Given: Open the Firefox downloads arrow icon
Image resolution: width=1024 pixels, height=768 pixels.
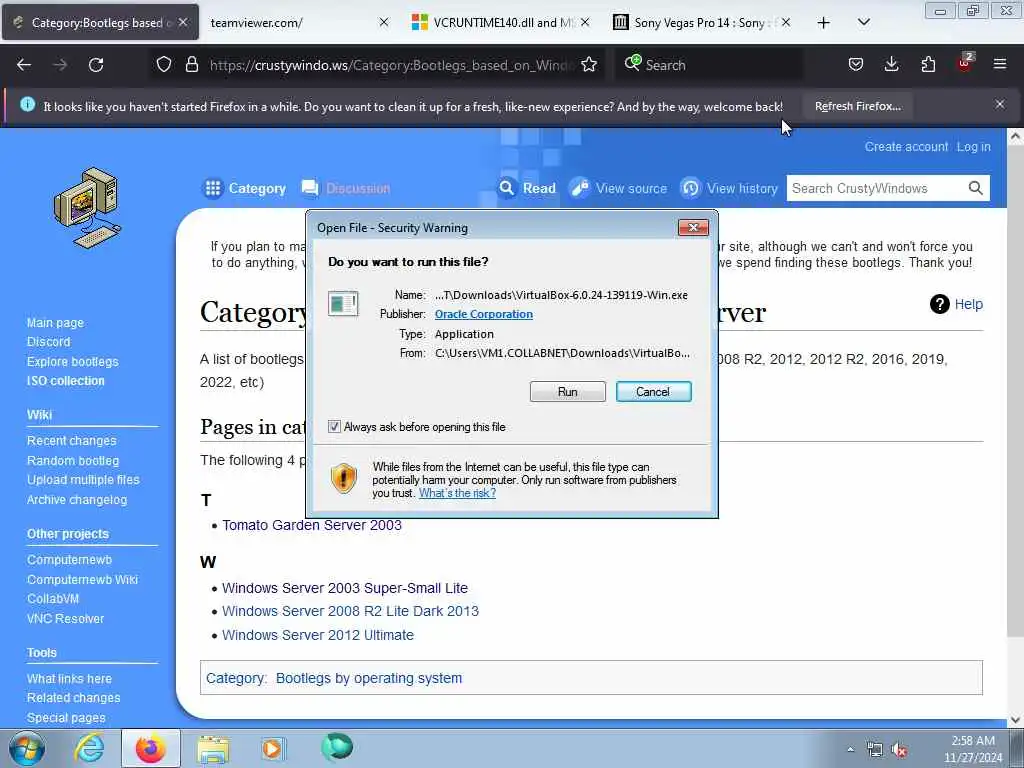Looking at the screenshot, I should click(891, 65).
